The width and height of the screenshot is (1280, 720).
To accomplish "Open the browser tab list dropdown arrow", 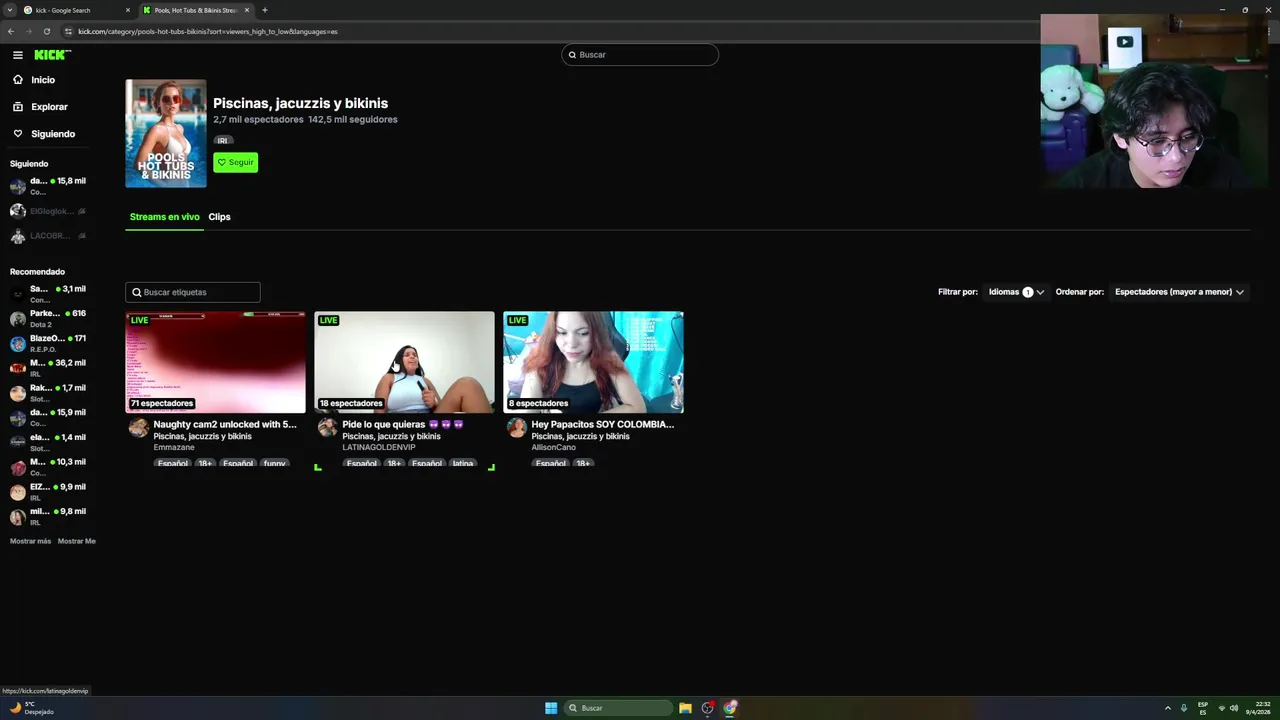I will point(9,10).
